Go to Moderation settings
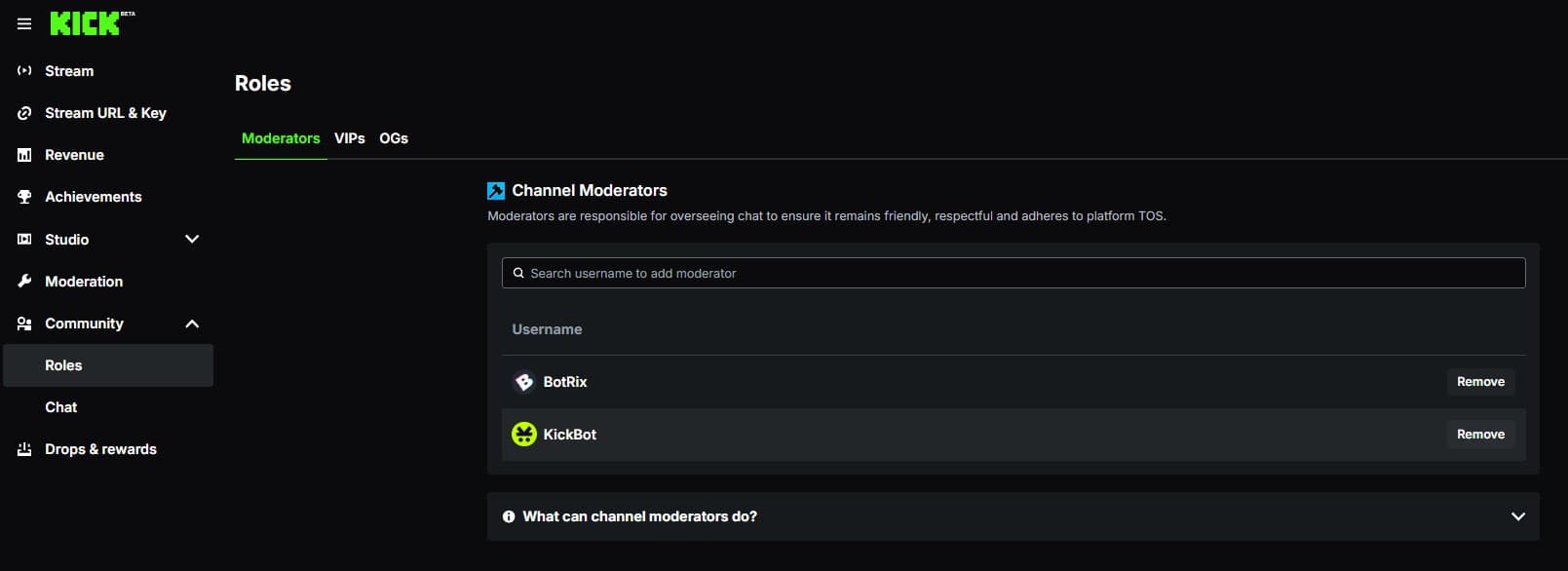1568x571 pixels. tap(108, 282)
